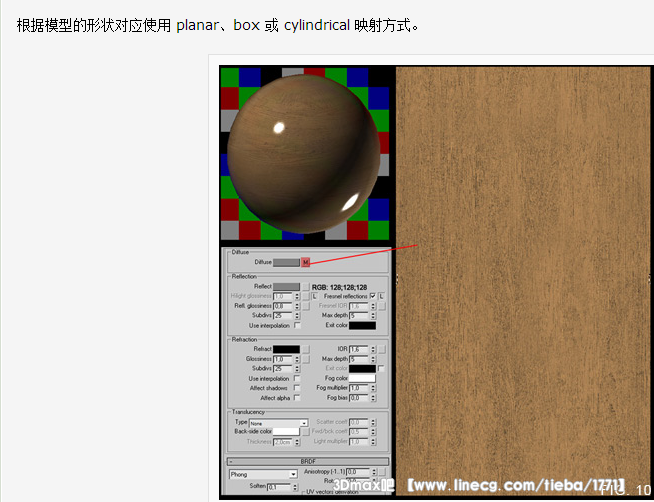Tick the checkbox beside Refraction Exit color
The width and height of the screenshot is (654, 502).
pos(380,369)
